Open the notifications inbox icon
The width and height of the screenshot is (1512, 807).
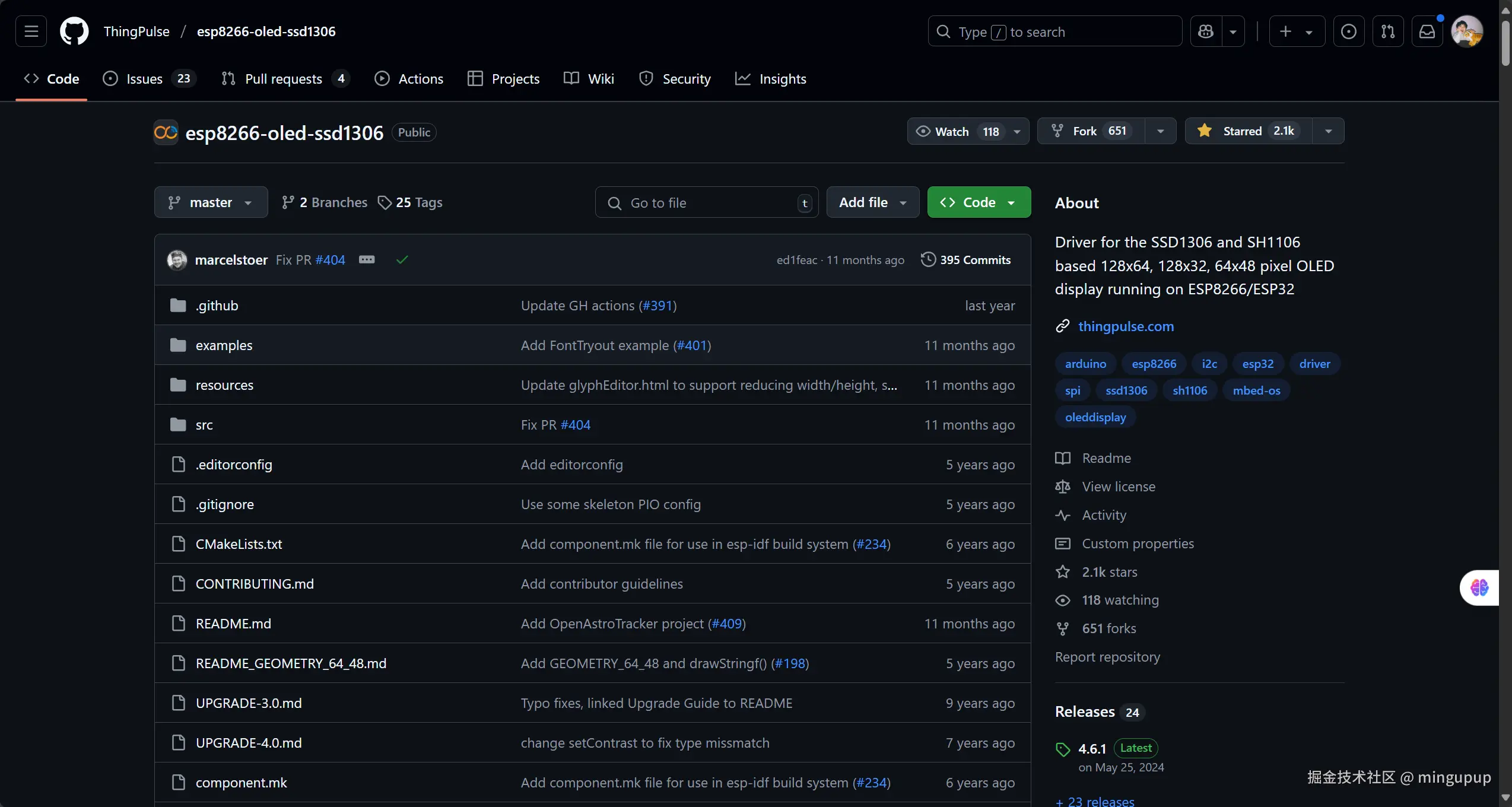pos(1427,31)
